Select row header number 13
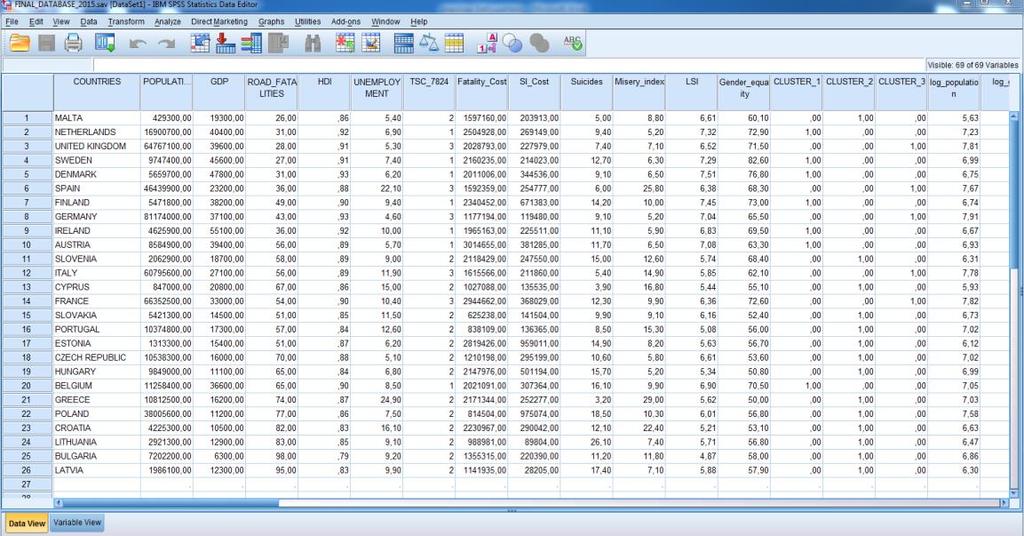This screenshot has width=1024, height=536. [x=27, y=287]
